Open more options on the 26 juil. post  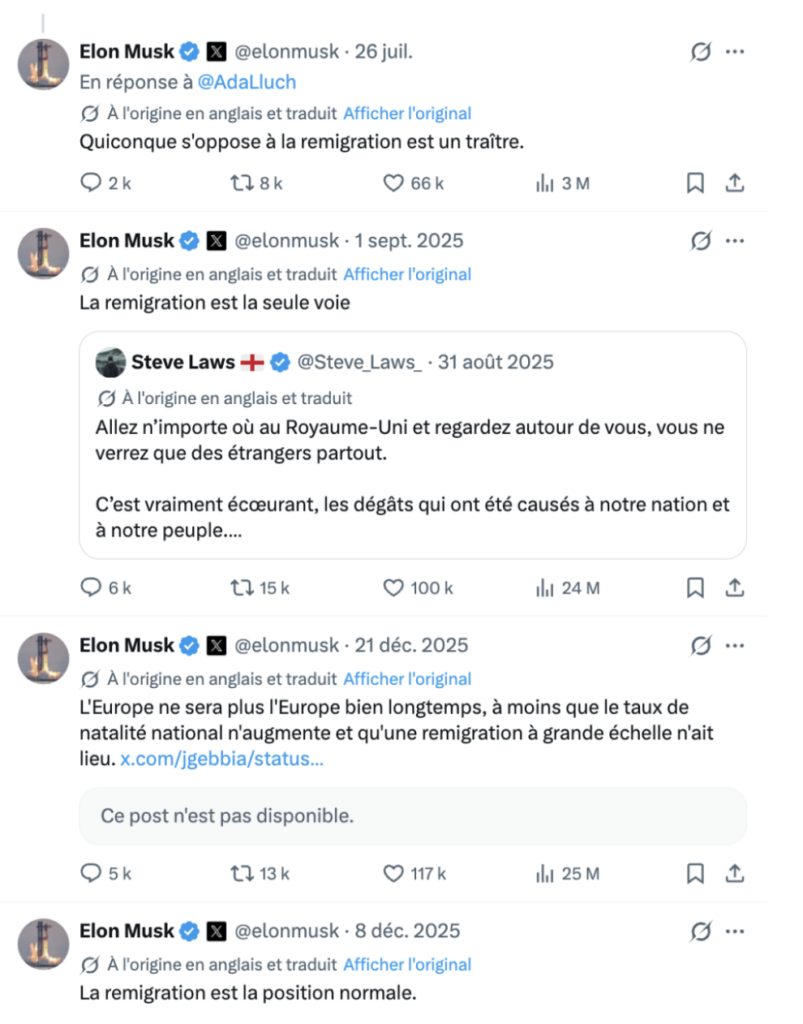pos(734,52)
